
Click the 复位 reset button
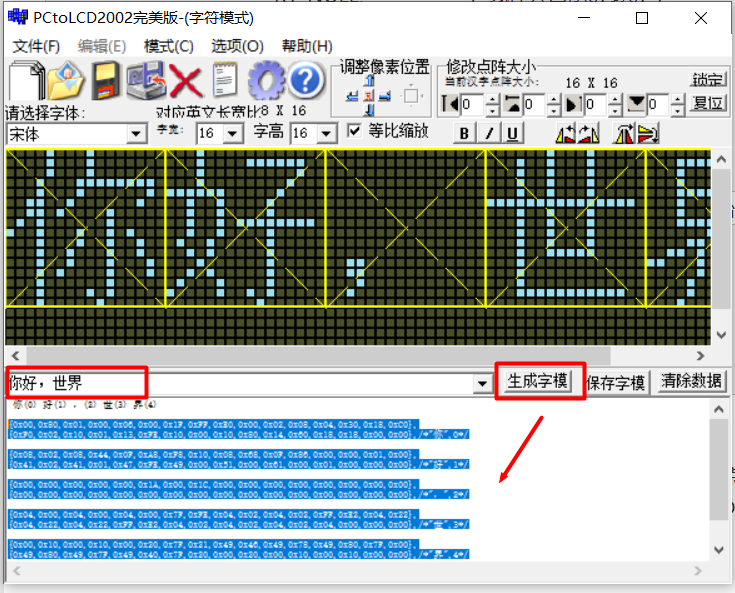(708, 103)
